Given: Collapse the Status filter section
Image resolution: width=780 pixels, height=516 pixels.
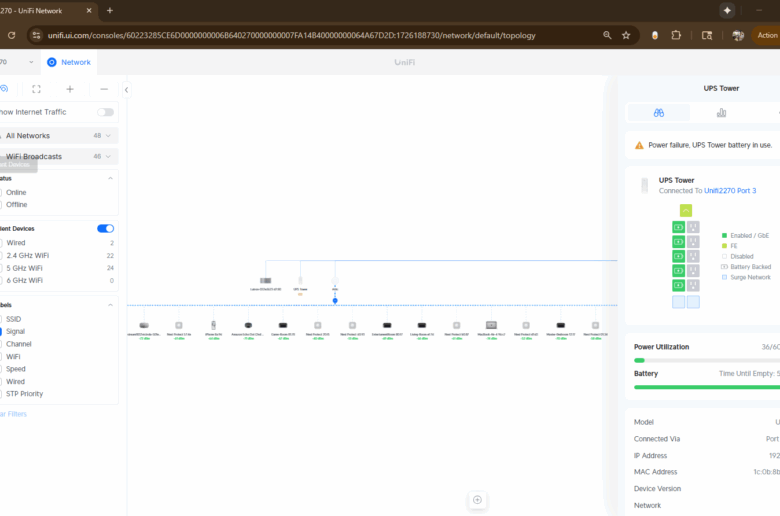Looking at the screenshot, I should coord(110,178).
